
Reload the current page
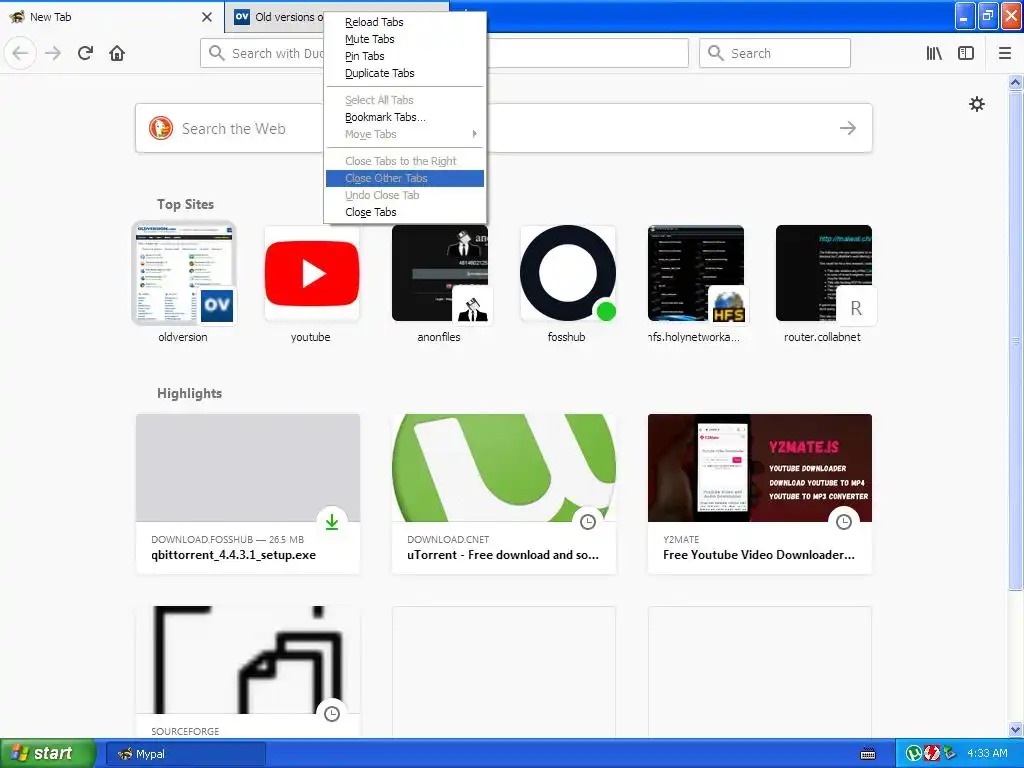tap(85, 53)
